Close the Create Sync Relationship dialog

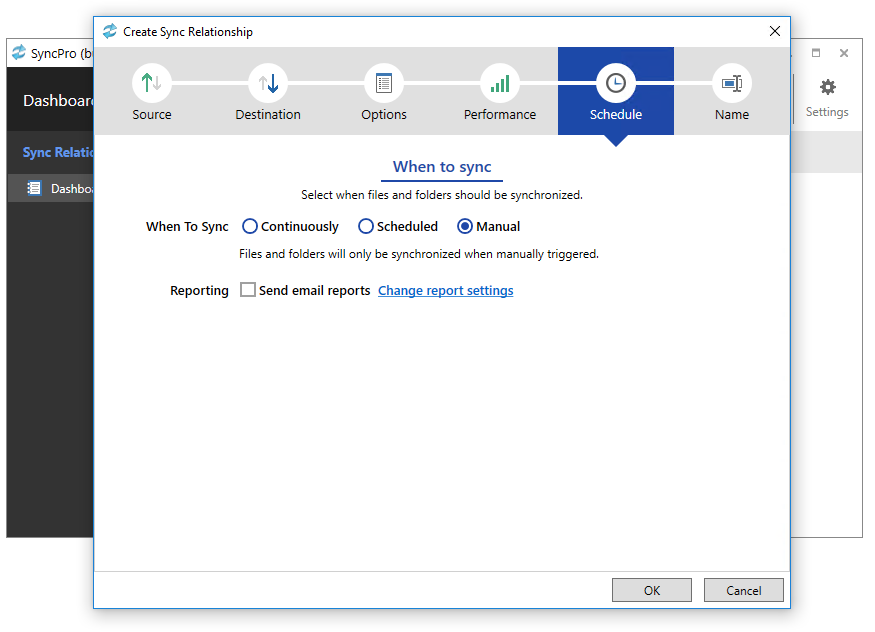tap(775, 31)
